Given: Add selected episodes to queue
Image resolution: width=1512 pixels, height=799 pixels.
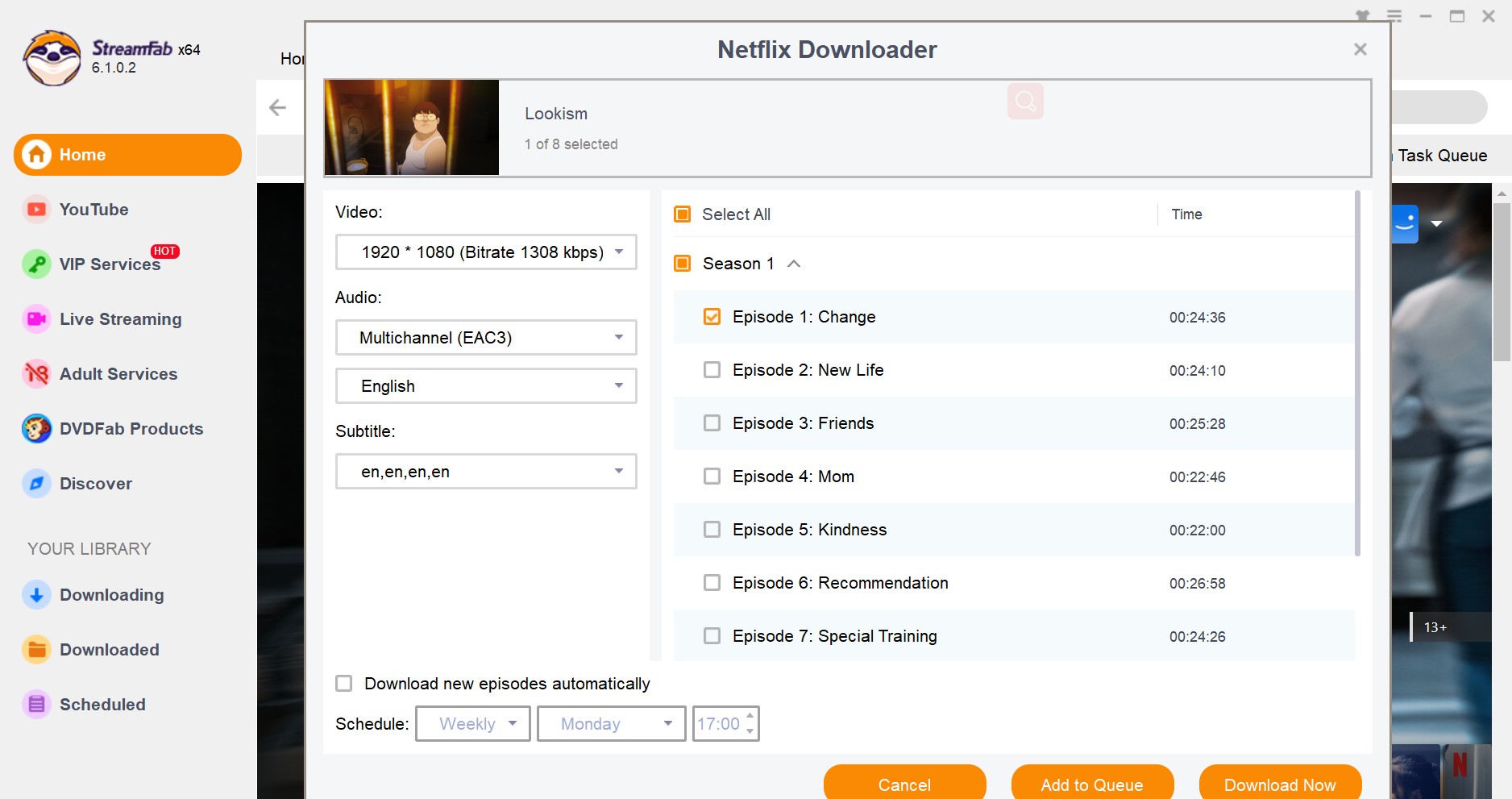Looking at the screenshot, I should [x=1091, y=784].
